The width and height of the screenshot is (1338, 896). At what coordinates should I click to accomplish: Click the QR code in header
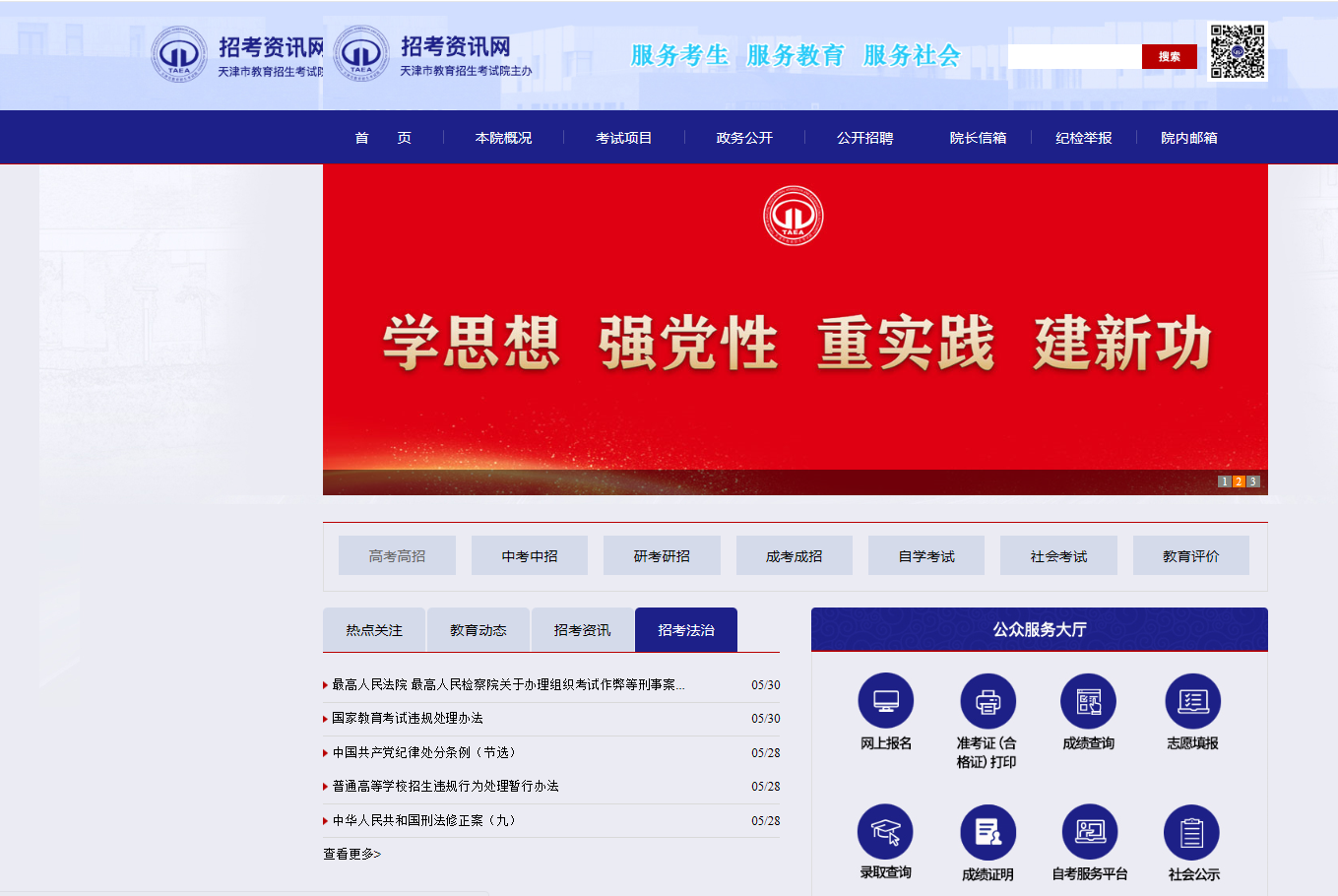click(x=1237, y=52)
